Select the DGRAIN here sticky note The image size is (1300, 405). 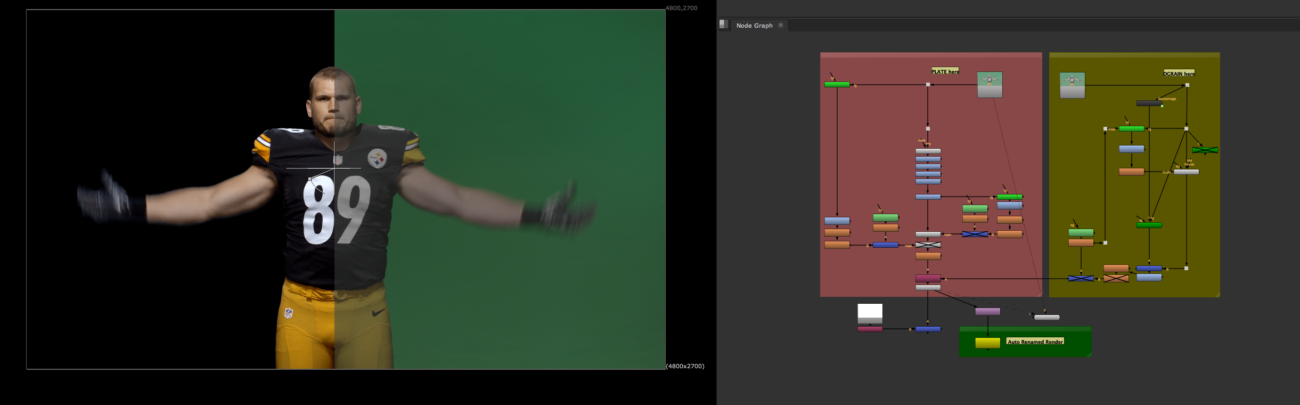point(1178,73)
